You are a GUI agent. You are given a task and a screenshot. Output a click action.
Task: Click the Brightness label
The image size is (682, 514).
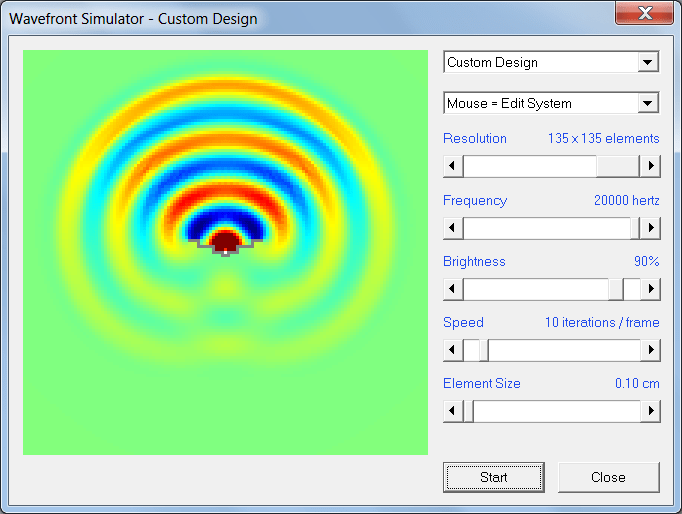(x=474, y=261)
